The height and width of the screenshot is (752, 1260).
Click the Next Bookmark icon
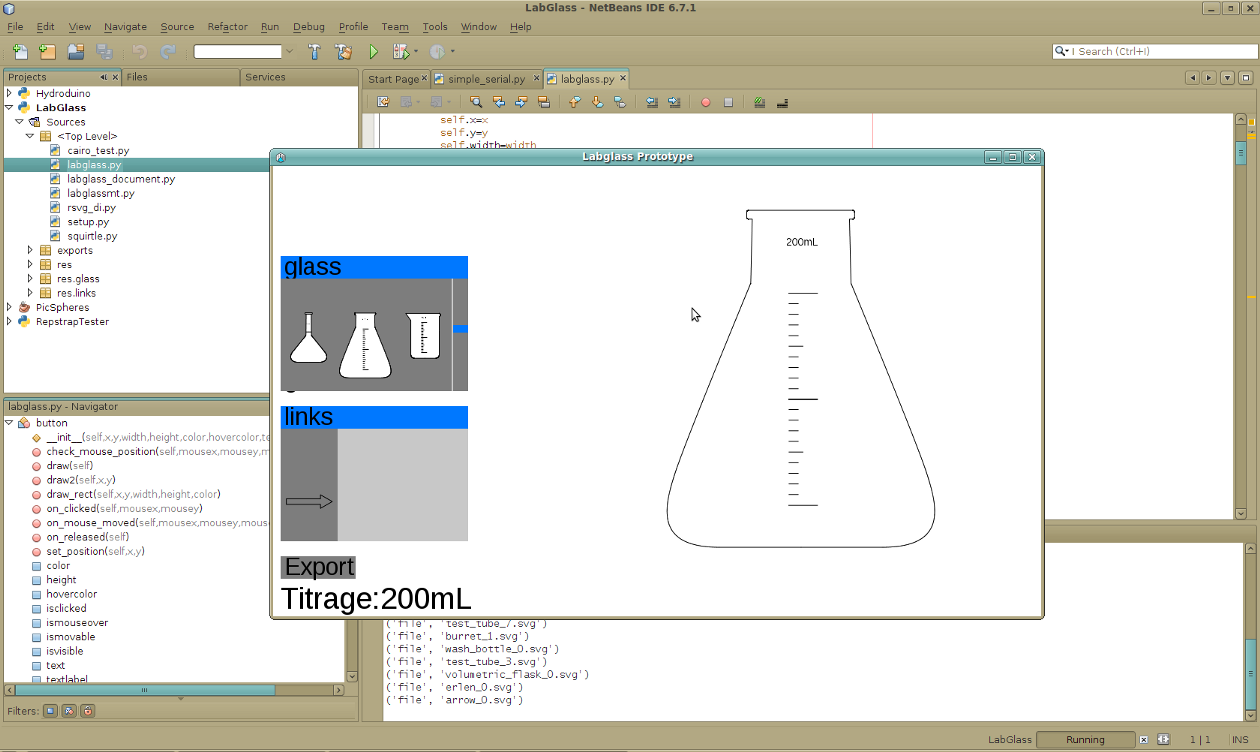(598, 102)
